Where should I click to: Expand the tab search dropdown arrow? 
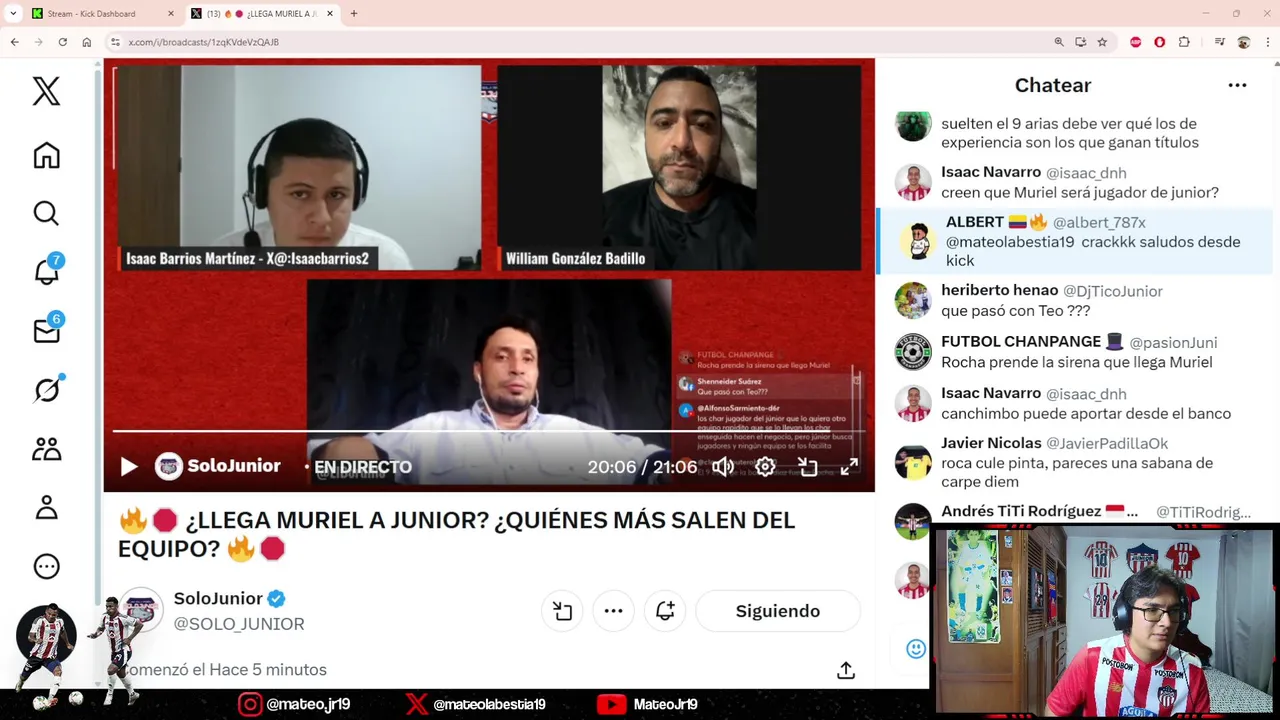[x=13, y=14]
